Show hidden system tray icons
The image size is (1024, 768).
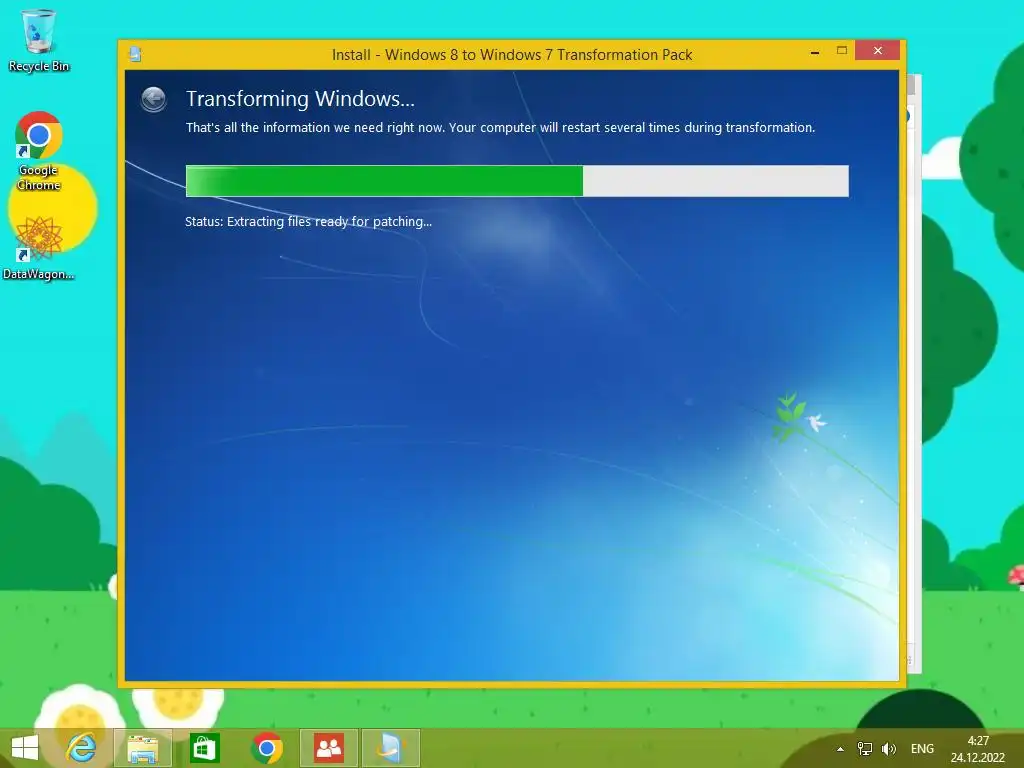point(840,749)
